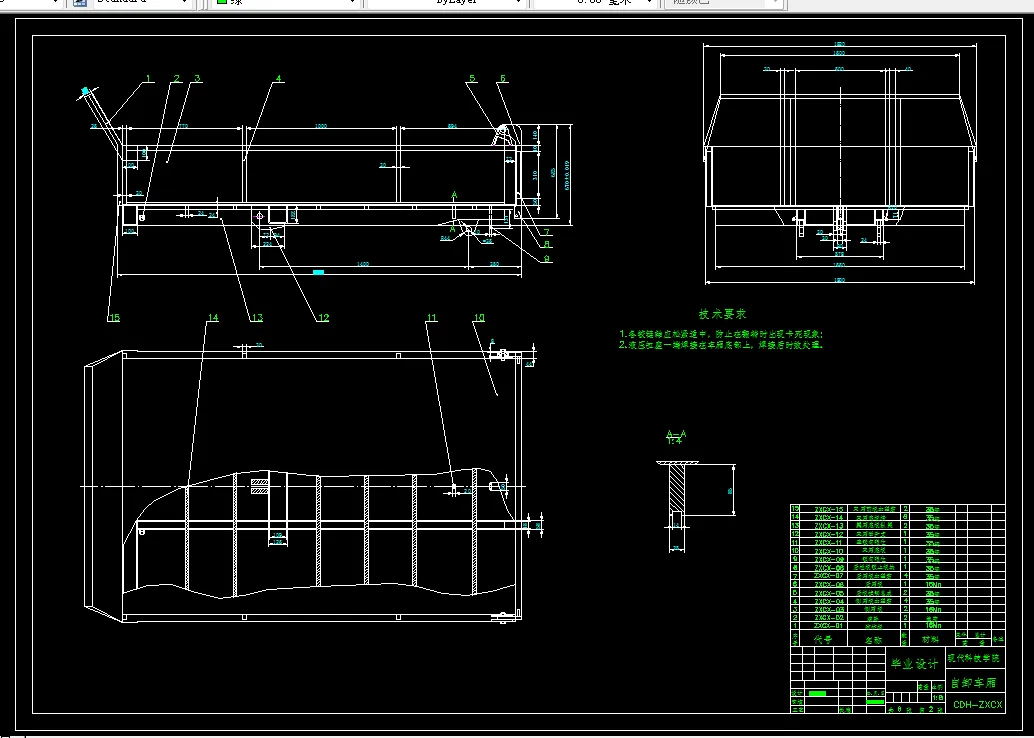Click the 1:8 scale cell in the title block
Viewport: 1034px width, 738px height.
[x=938, y=698]
